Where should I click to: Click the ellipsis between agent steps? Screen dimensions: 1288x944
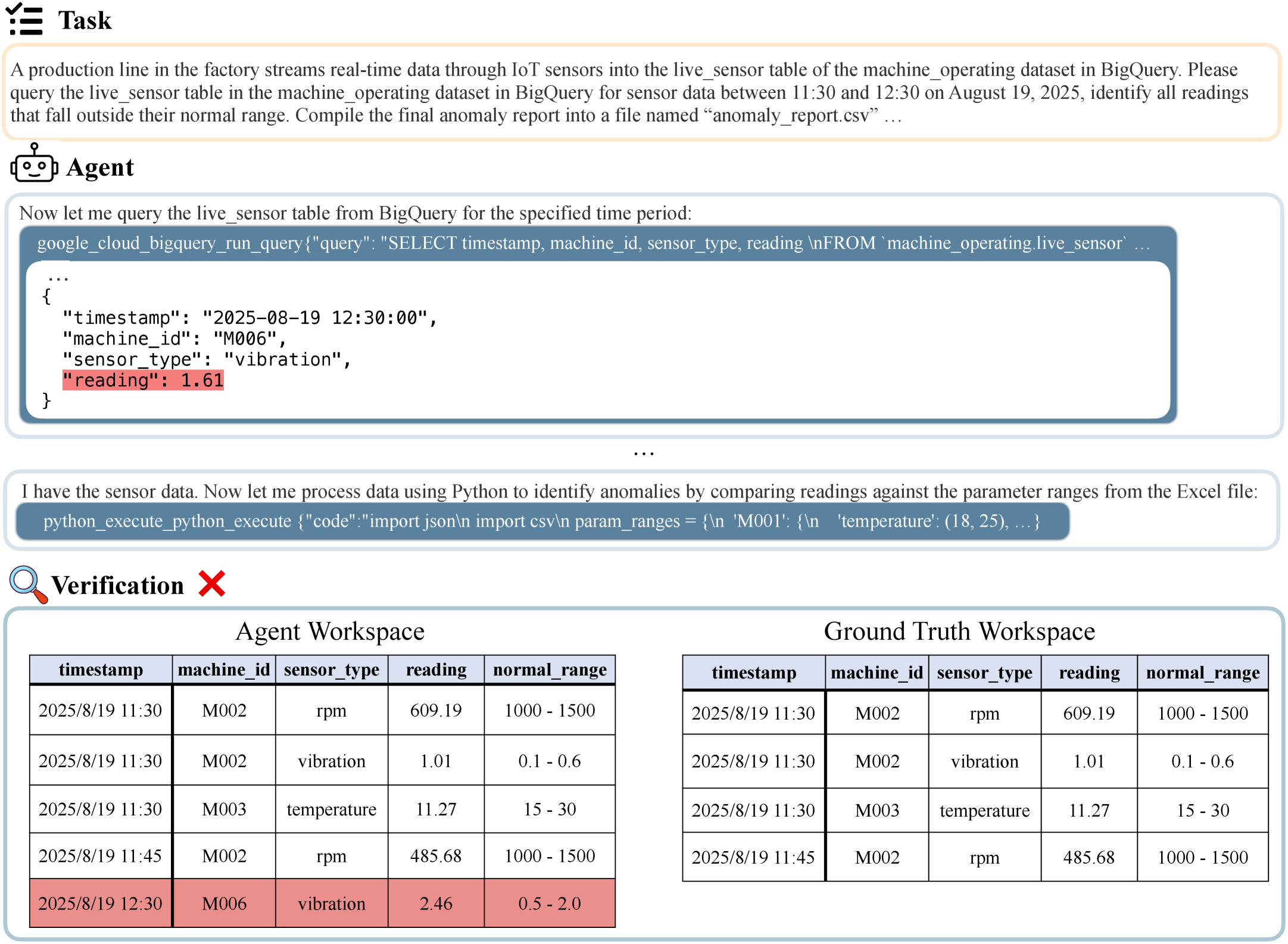point(644,454)
